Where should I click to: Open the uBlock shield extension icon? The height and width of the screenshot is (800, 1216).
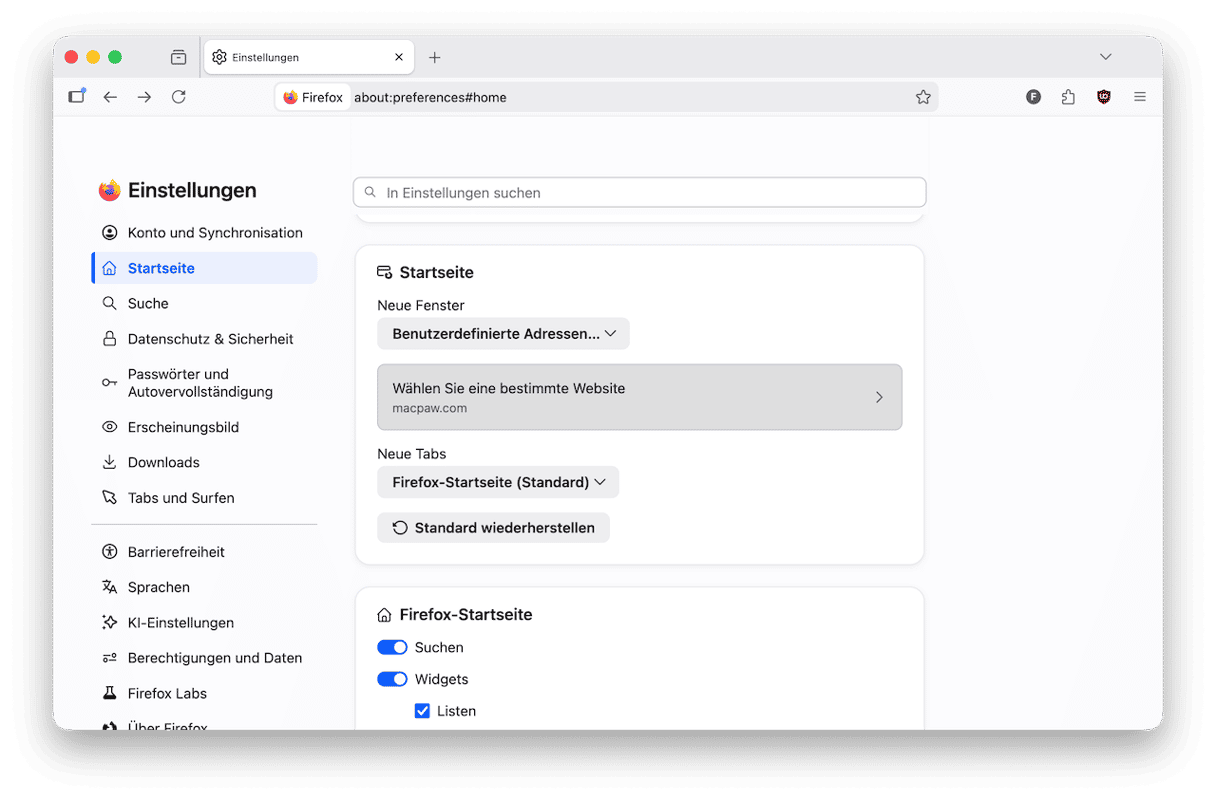(1104, 97)
